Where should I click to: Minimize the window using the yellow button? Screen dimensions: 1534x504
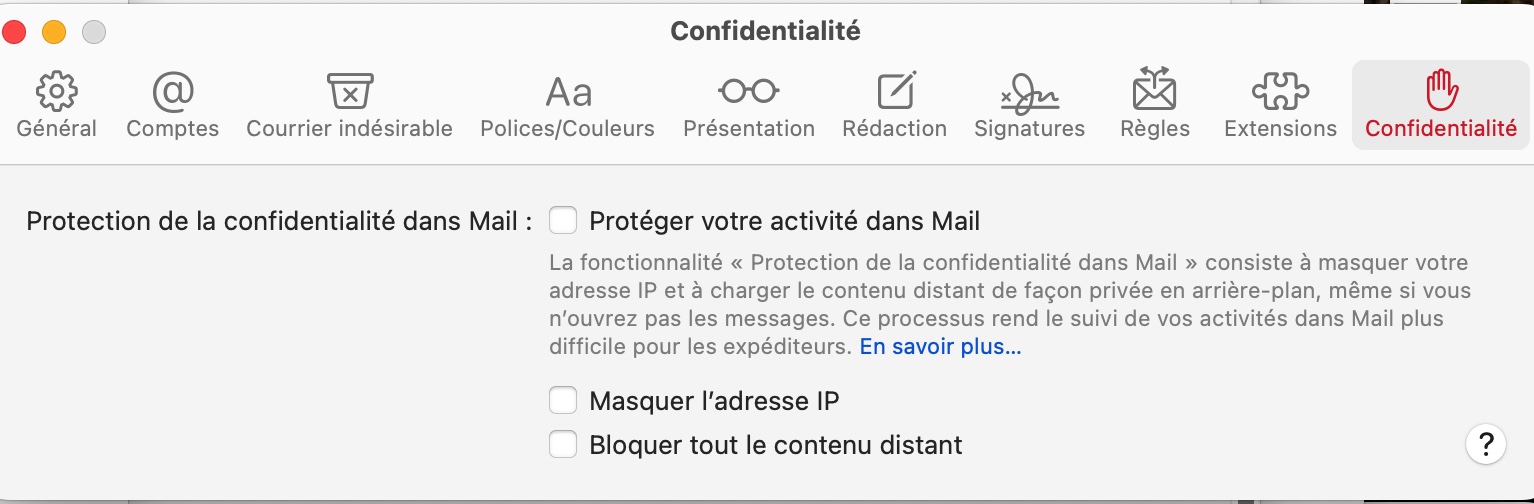(x=54, y=32)
